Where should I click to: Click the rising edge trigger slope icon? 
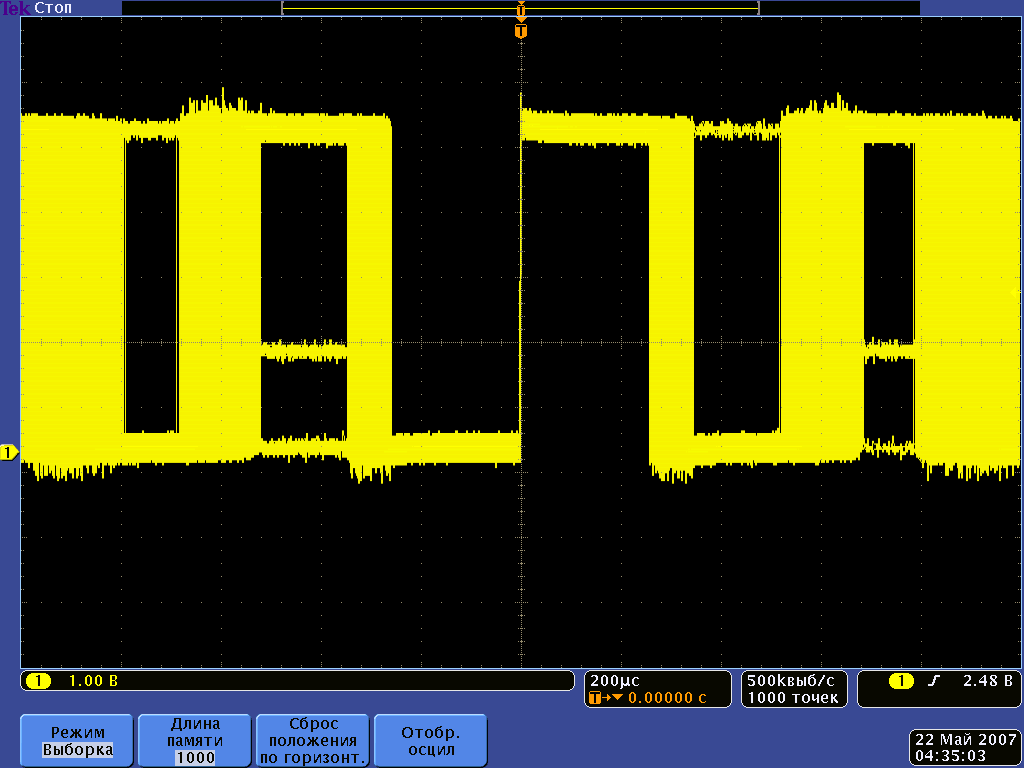point(934,681)
